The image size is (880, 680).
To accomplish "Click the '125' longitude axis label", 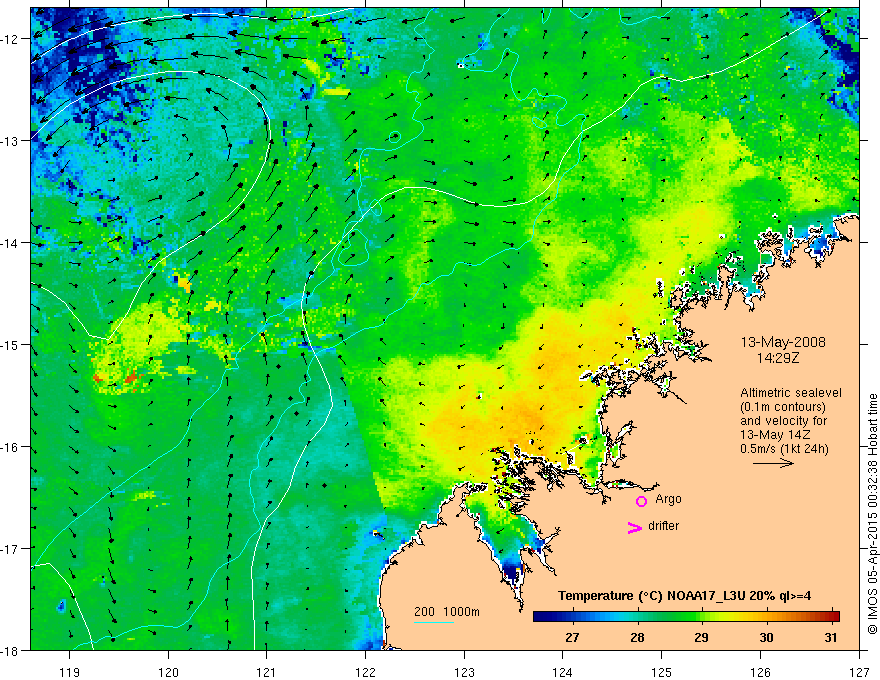I will tap(661, 672).
